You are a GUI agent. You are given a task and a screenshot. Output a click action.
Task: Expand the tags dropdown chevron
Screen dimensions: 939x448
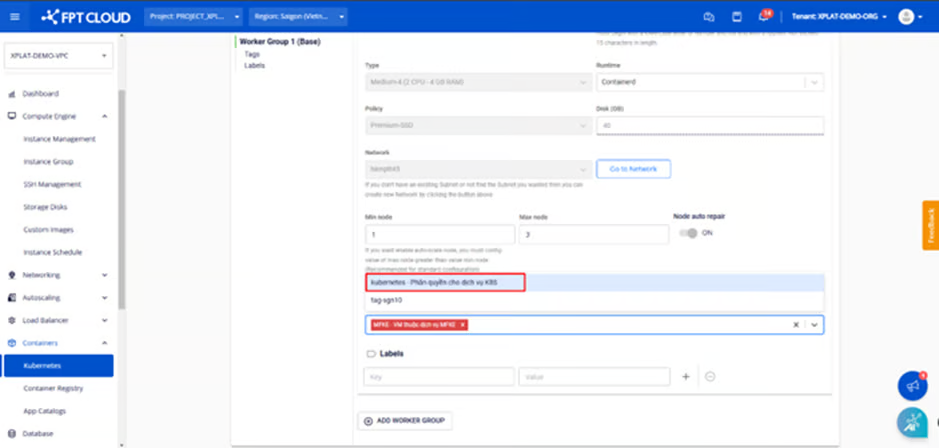pyautogui.click(x=814, y=325)
